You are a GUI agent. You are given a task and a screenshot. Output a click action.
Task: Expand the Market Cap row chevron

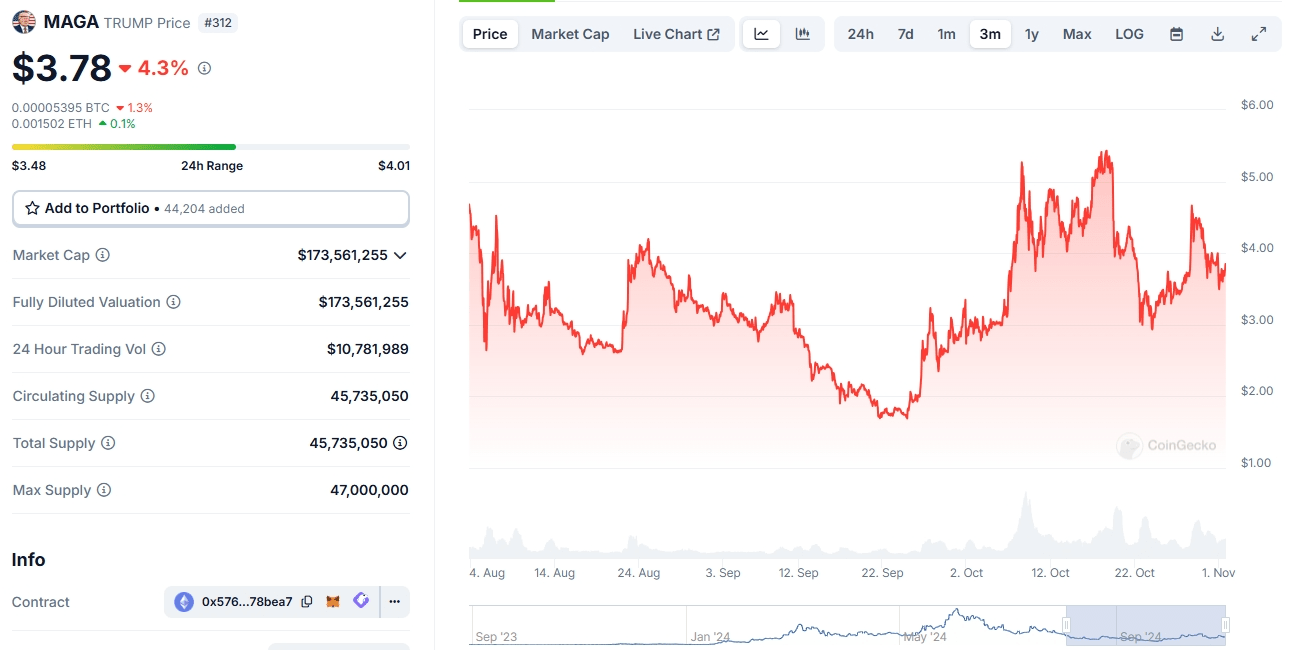400,255
